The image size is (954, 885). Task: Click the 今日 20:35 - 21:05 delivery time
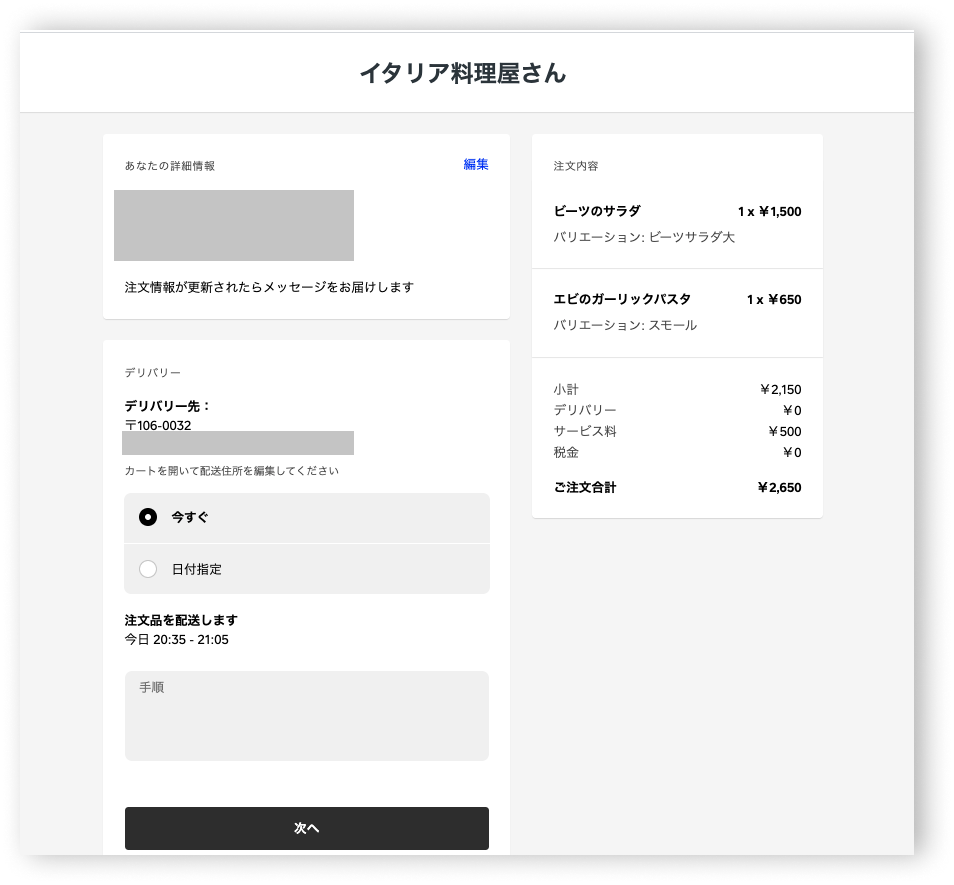point(176,640)
